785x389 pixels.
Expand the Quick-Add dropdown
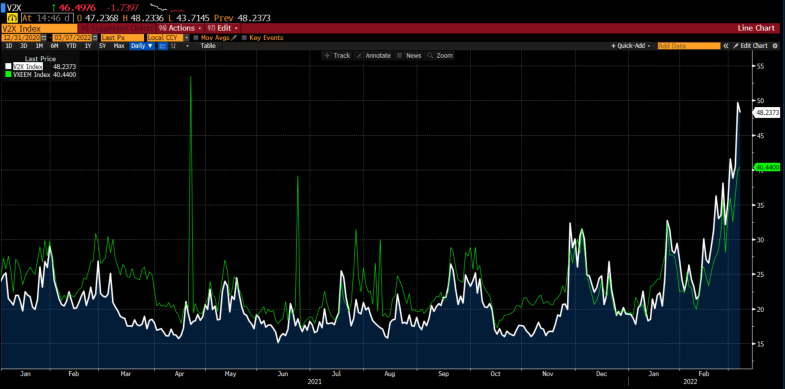(630, 46)
